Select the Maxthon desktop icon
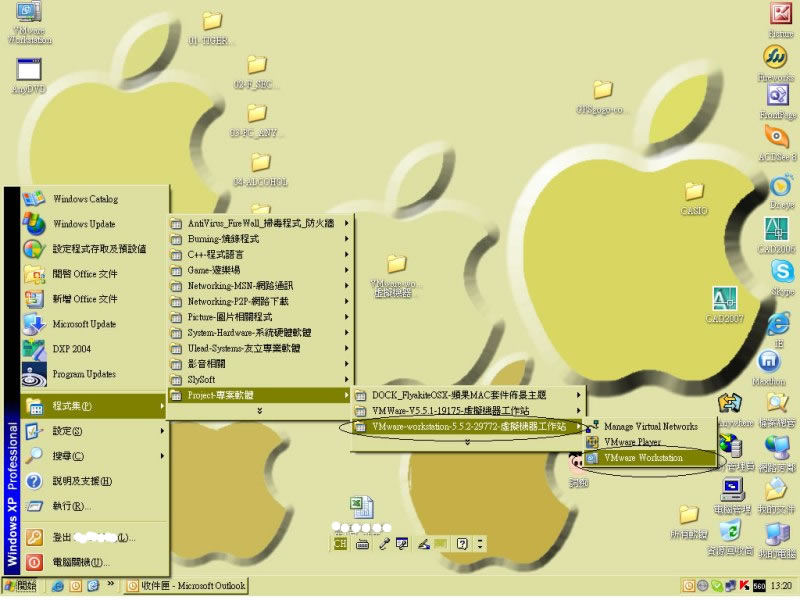This screenshot has width=800, height=600. [x=769, y=368]
